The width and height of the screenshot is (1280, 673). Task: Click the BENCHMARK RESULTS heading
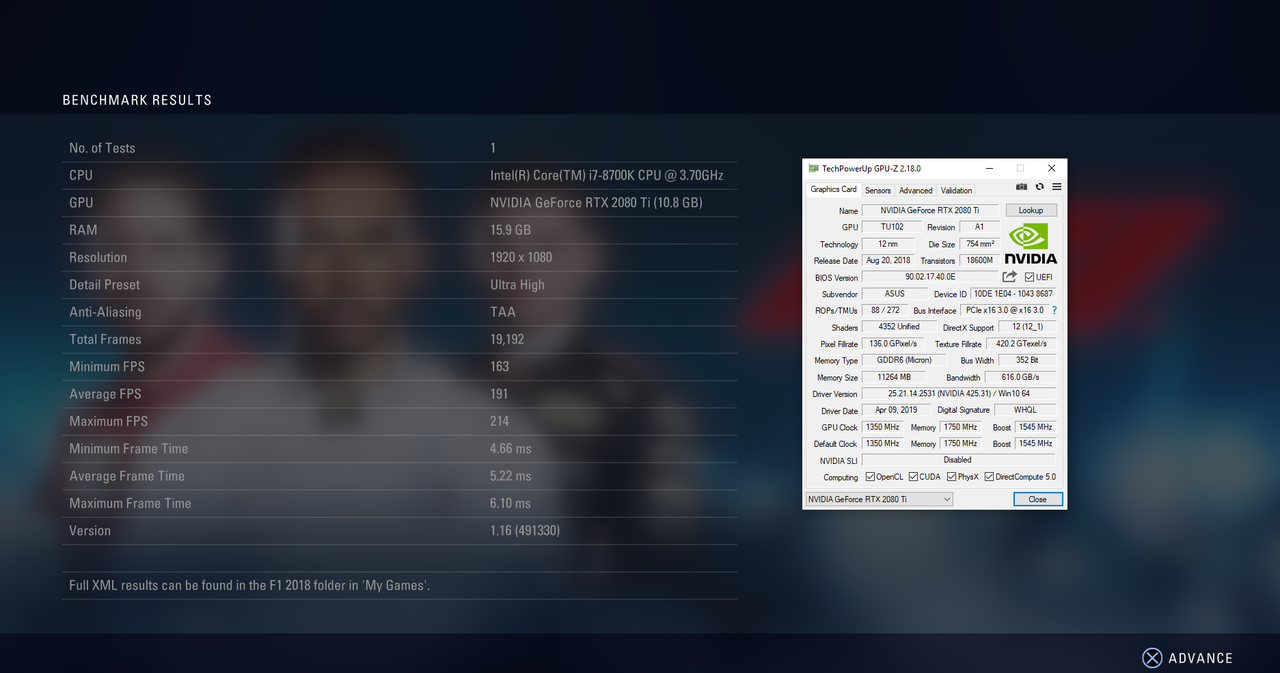pos(137,100)
